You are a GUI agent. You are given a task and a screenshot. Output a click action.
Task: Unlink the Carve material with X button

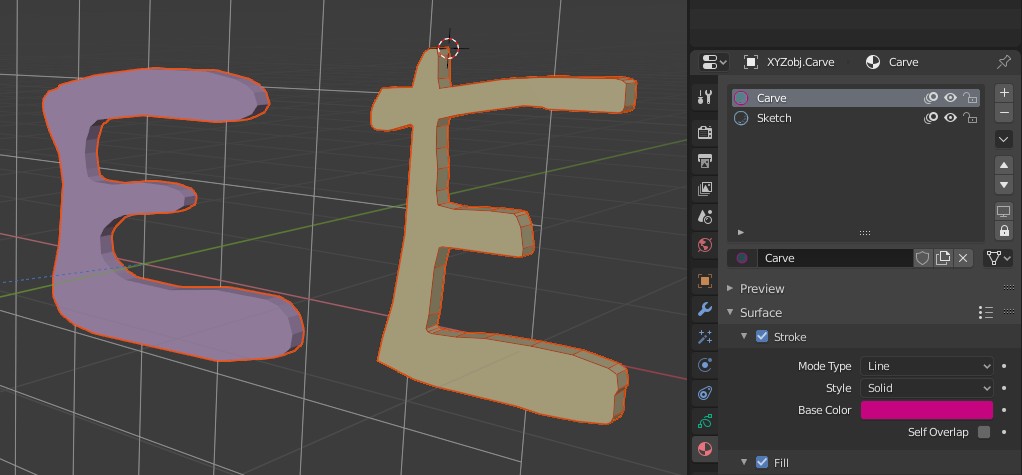tap(962, 258)
